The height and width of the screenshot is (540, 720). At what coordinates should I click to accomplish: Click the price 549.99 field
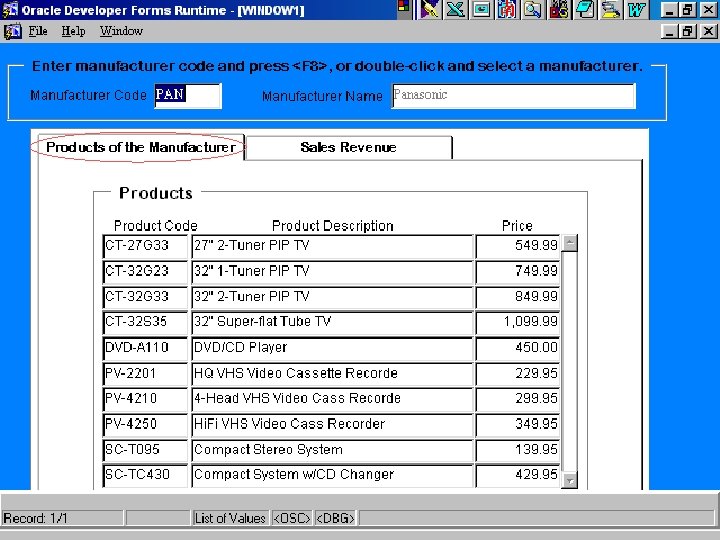[518, 246]
